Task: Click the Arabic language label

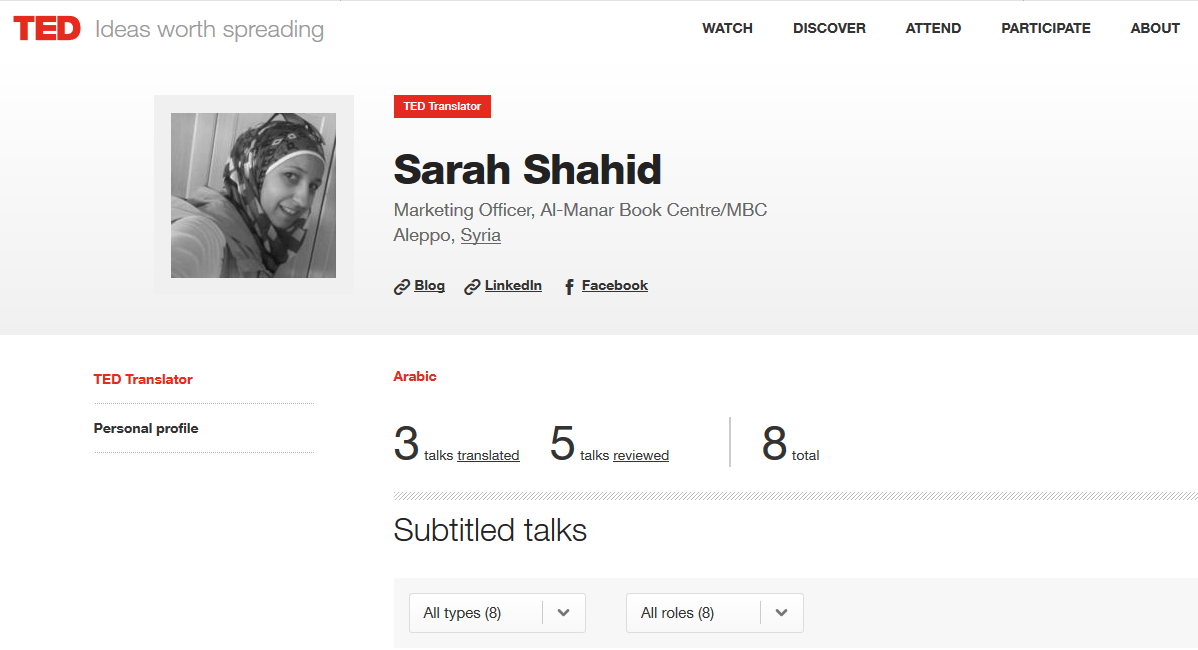Action: pyautogui.click(x=415, y=377)
